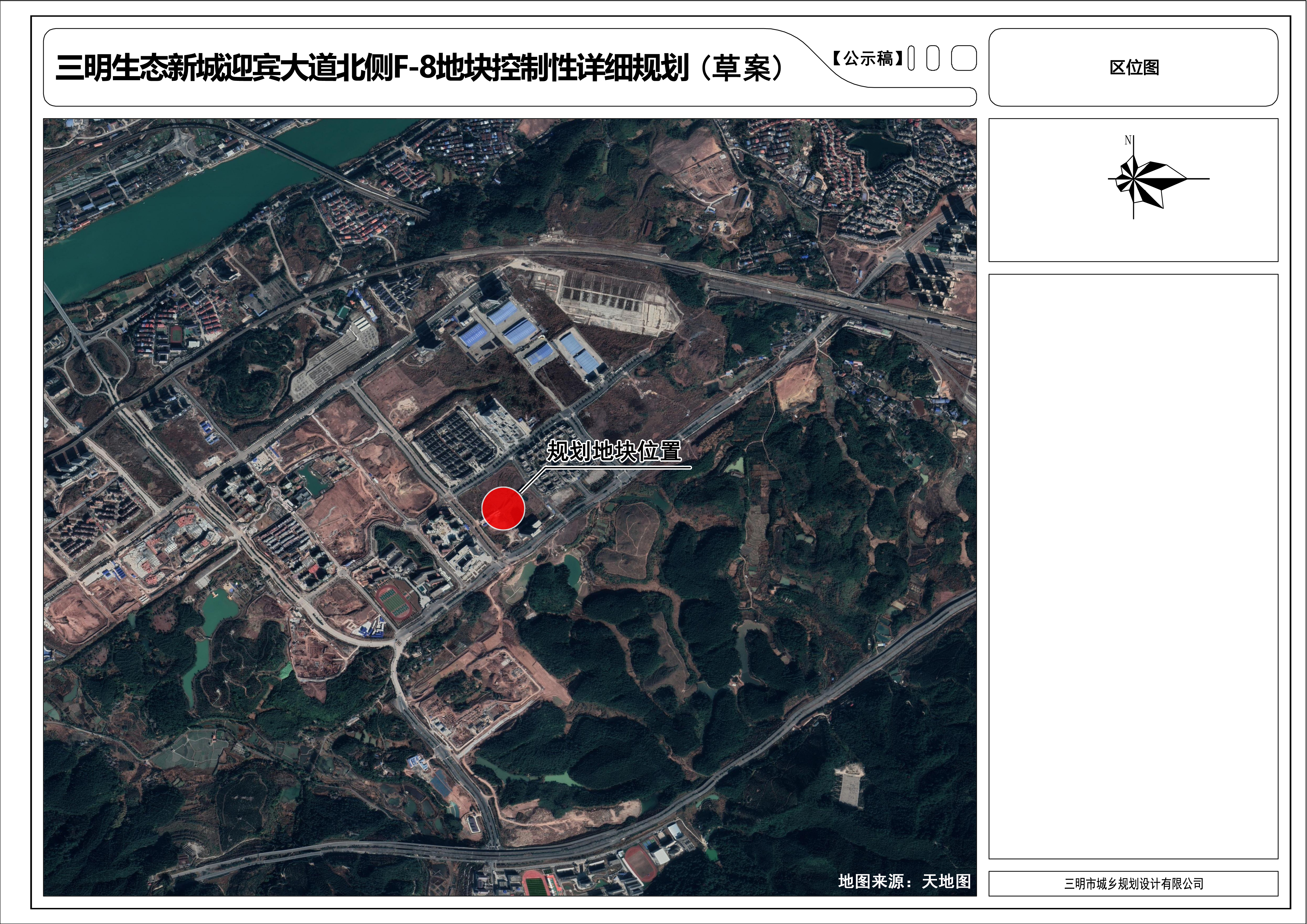Screen dimensions: 1307x924
Task: Click the letter N above the compass
Action: [x=1128, y=140]
